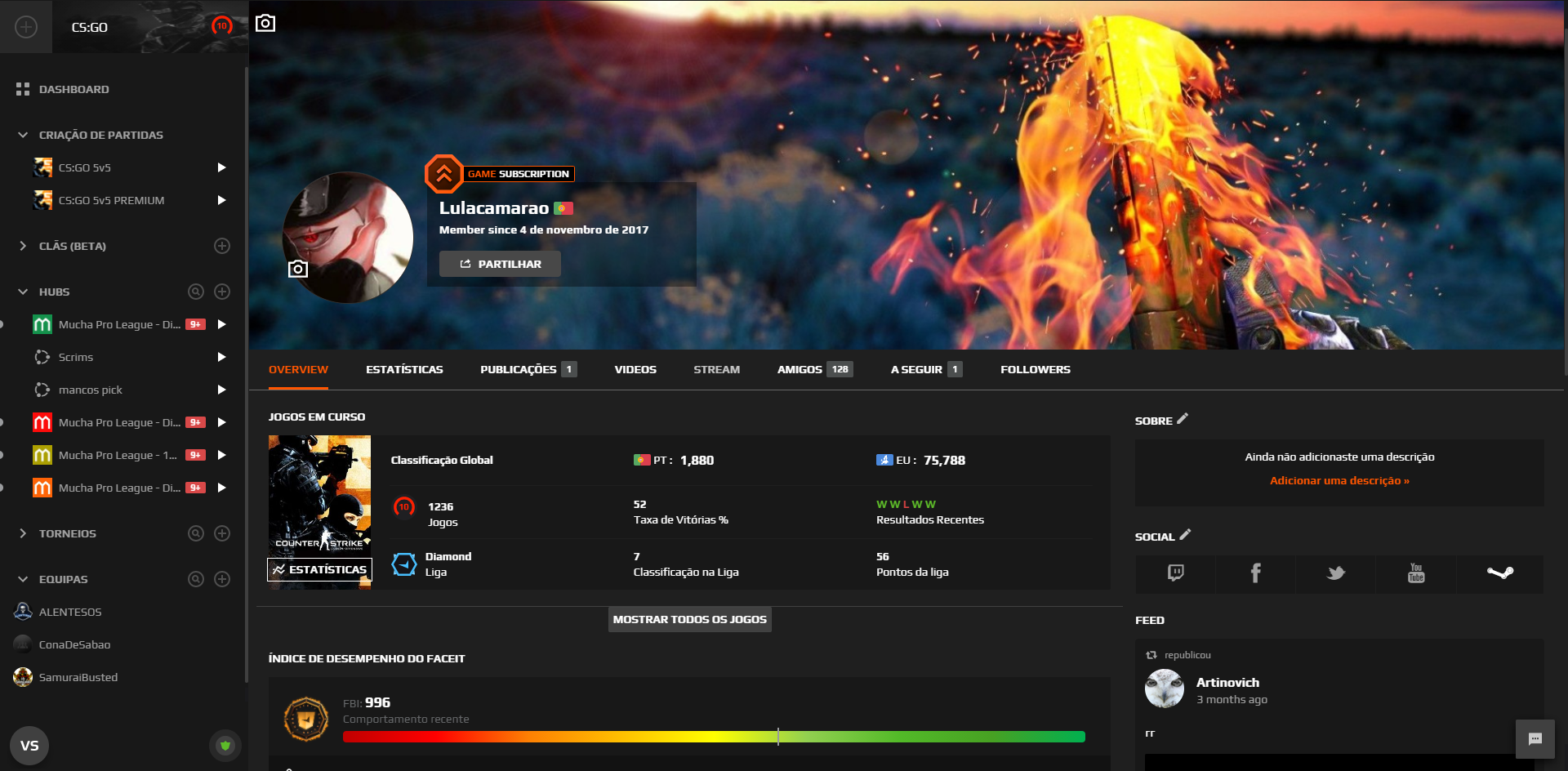Click Adicionar uma descrição link
This screenshot has width=1568, height=771.
click(1339, 480)
